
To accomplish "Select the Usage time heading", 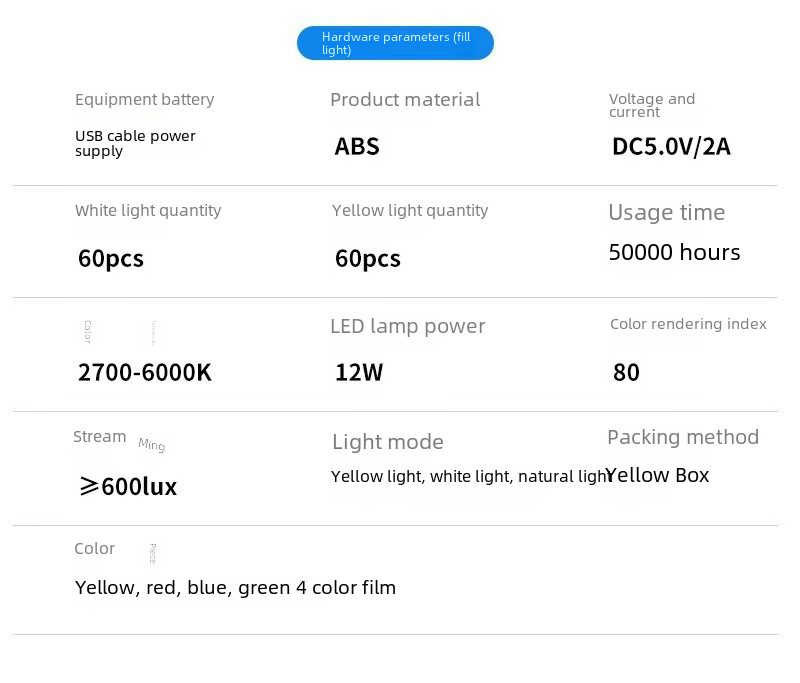I will coord(666,213).
